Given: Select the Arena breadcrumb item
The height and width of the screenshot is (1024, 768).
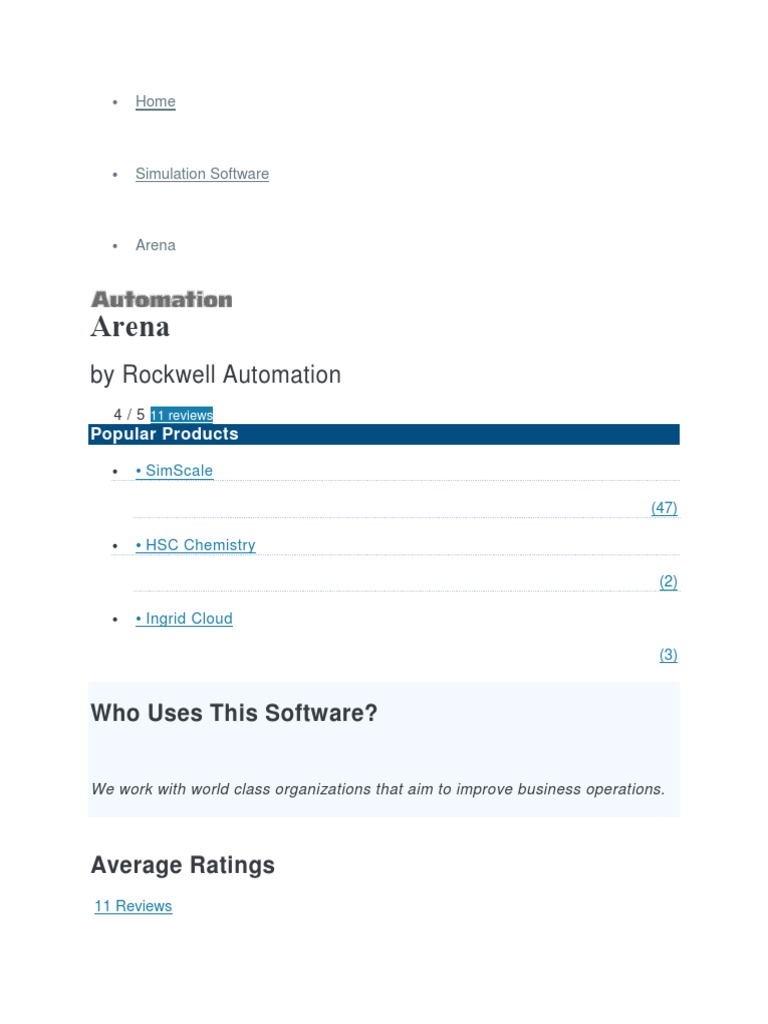Looking at the screenshot, I should click(155, 245).
